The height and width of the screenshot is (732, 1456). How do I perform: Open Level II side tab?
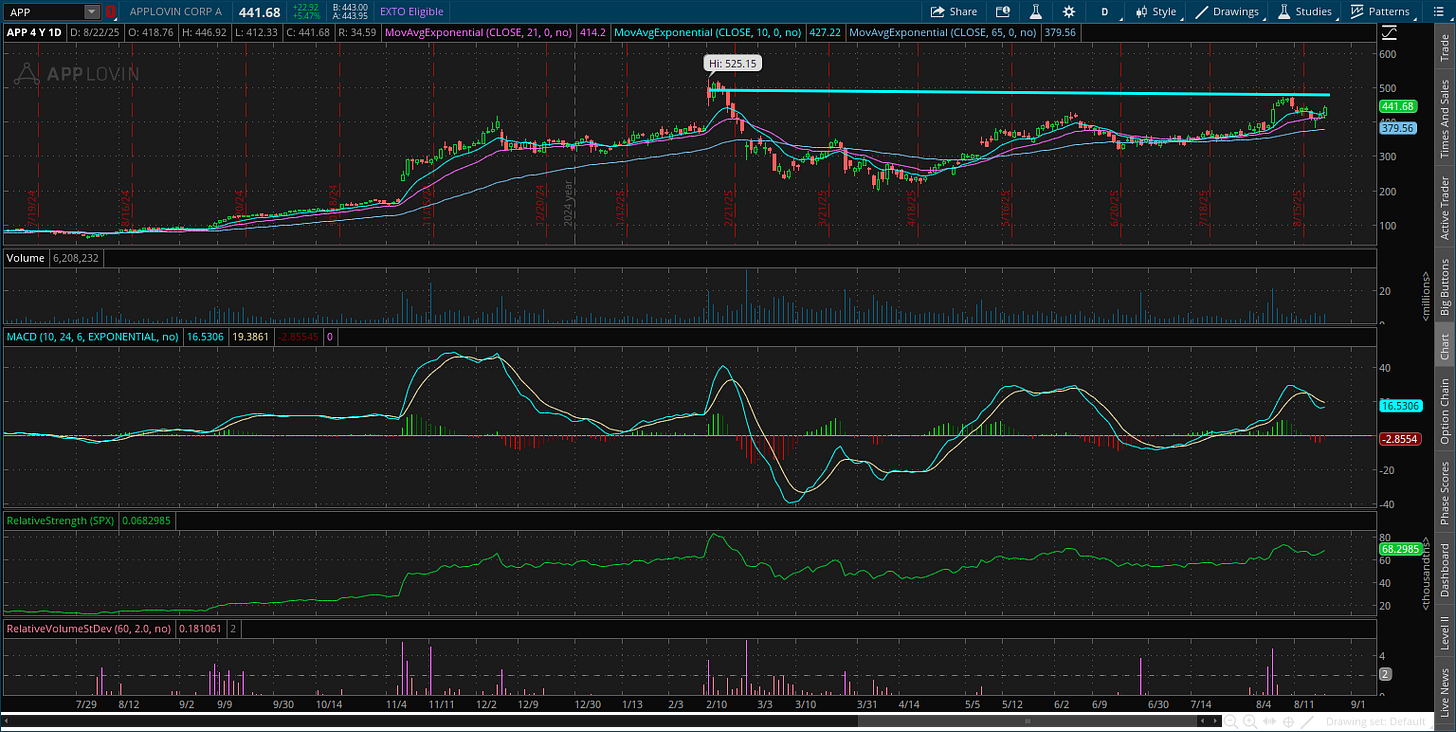click(1444, 633)
